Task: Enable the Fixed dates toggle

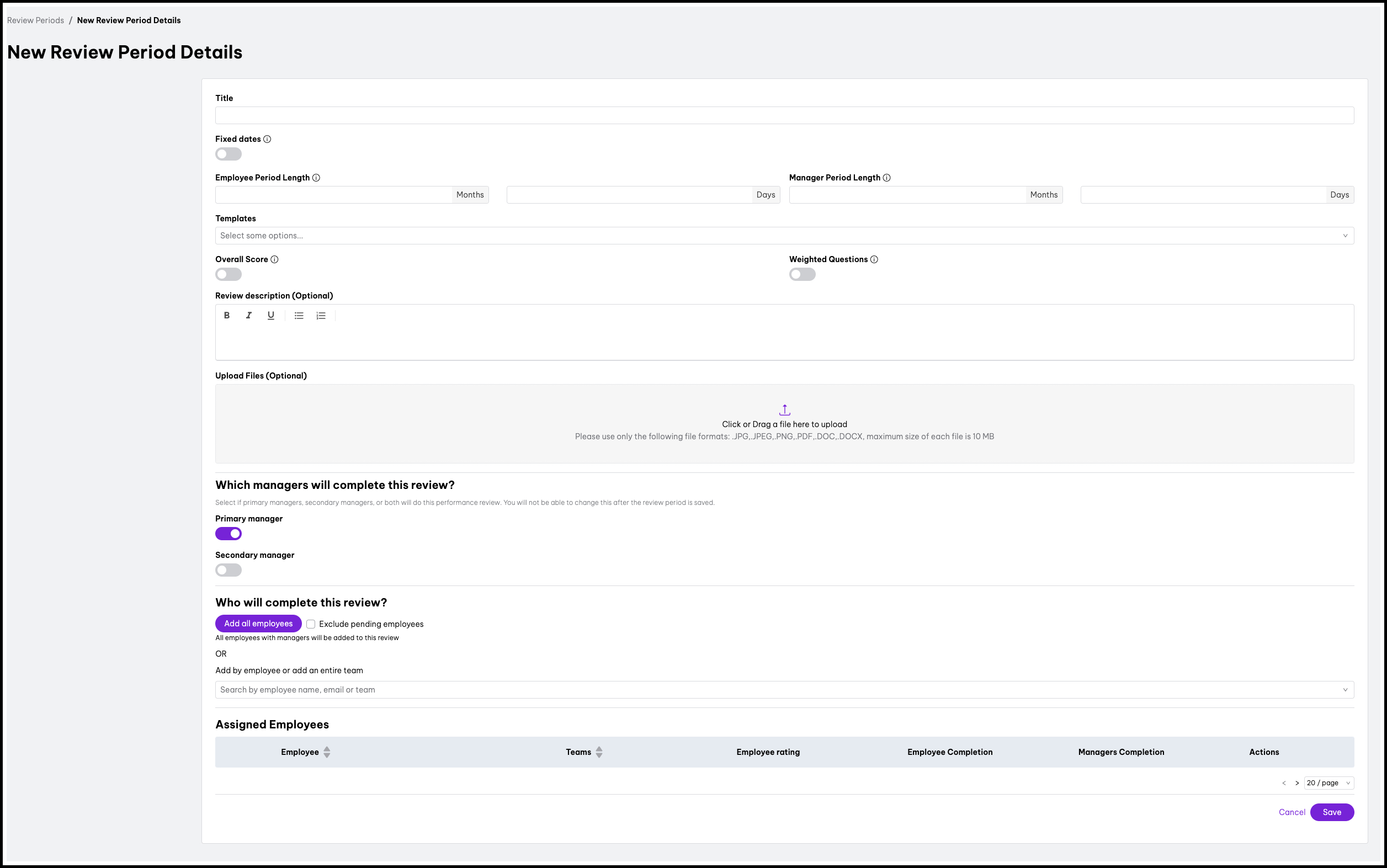Action: click(228, 154)
